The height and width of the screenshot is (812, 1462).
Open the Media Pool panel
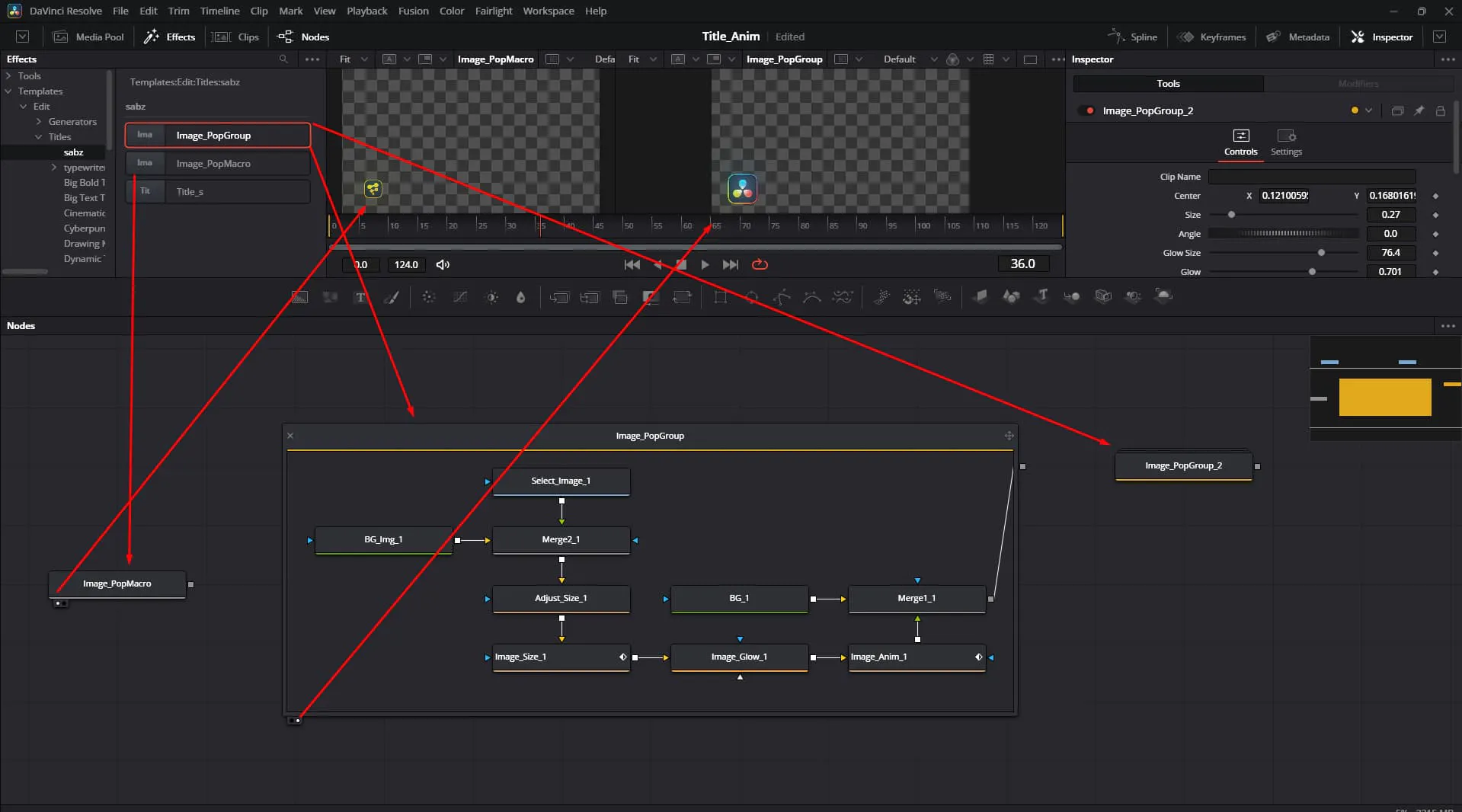tap(88, 37)
